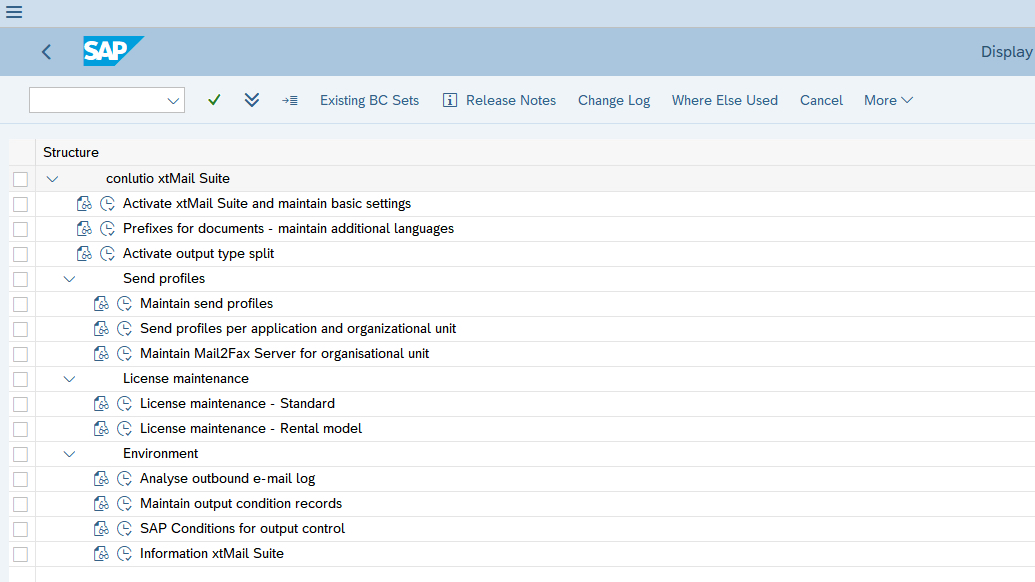This screenshot has height=582, width=1035.
Task: Open documentation icon for Activate output type split
Action: [84, 253]
